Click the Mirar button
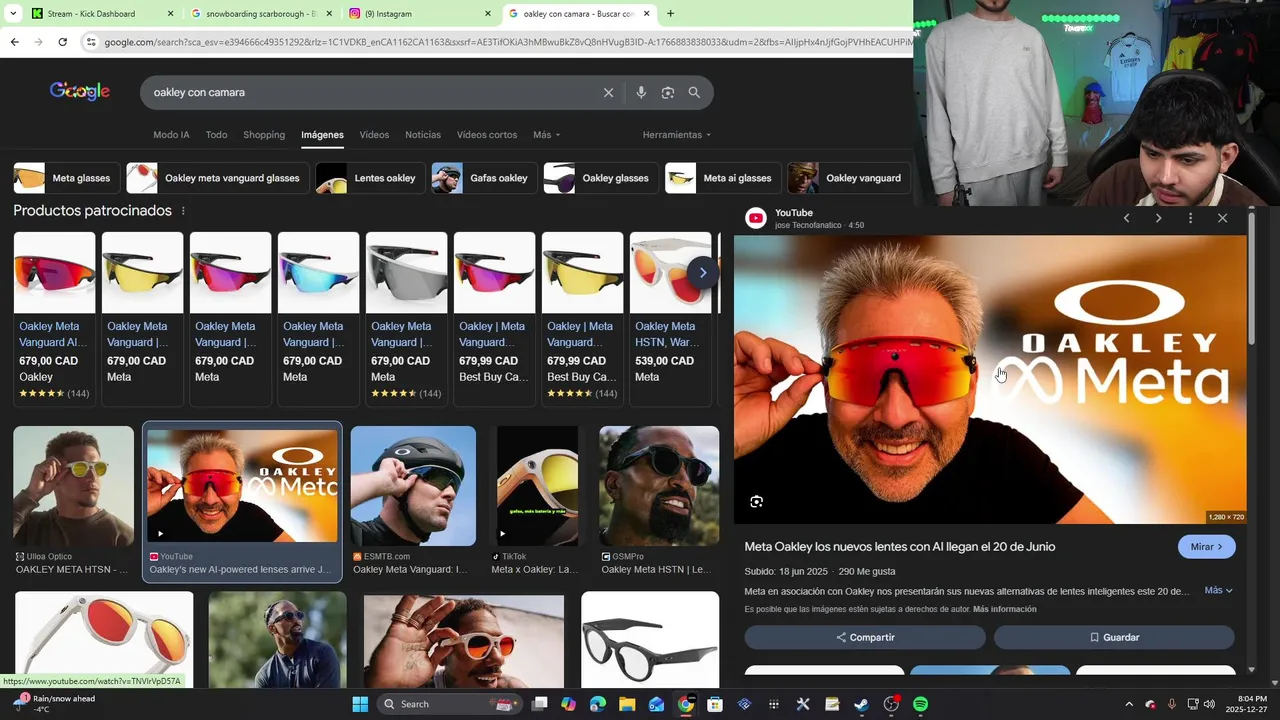 (x=1207, y=547)
